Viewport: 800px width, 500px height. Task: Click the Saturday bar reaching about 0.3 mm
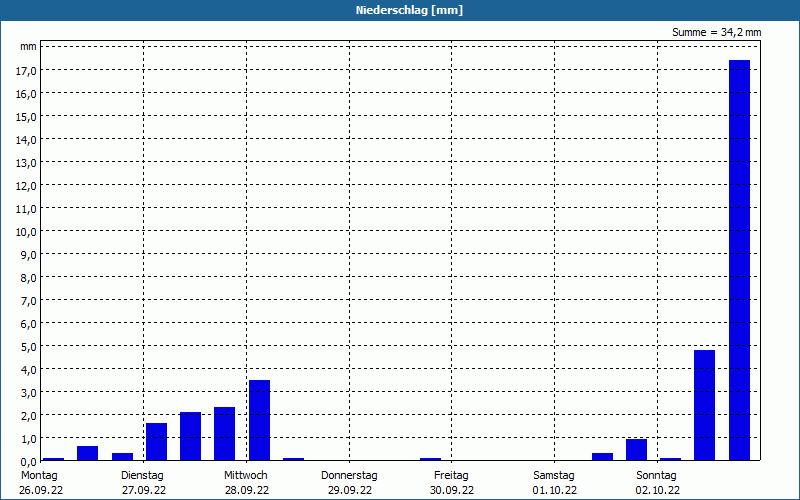pyautogui.click(x=603, y=457)
